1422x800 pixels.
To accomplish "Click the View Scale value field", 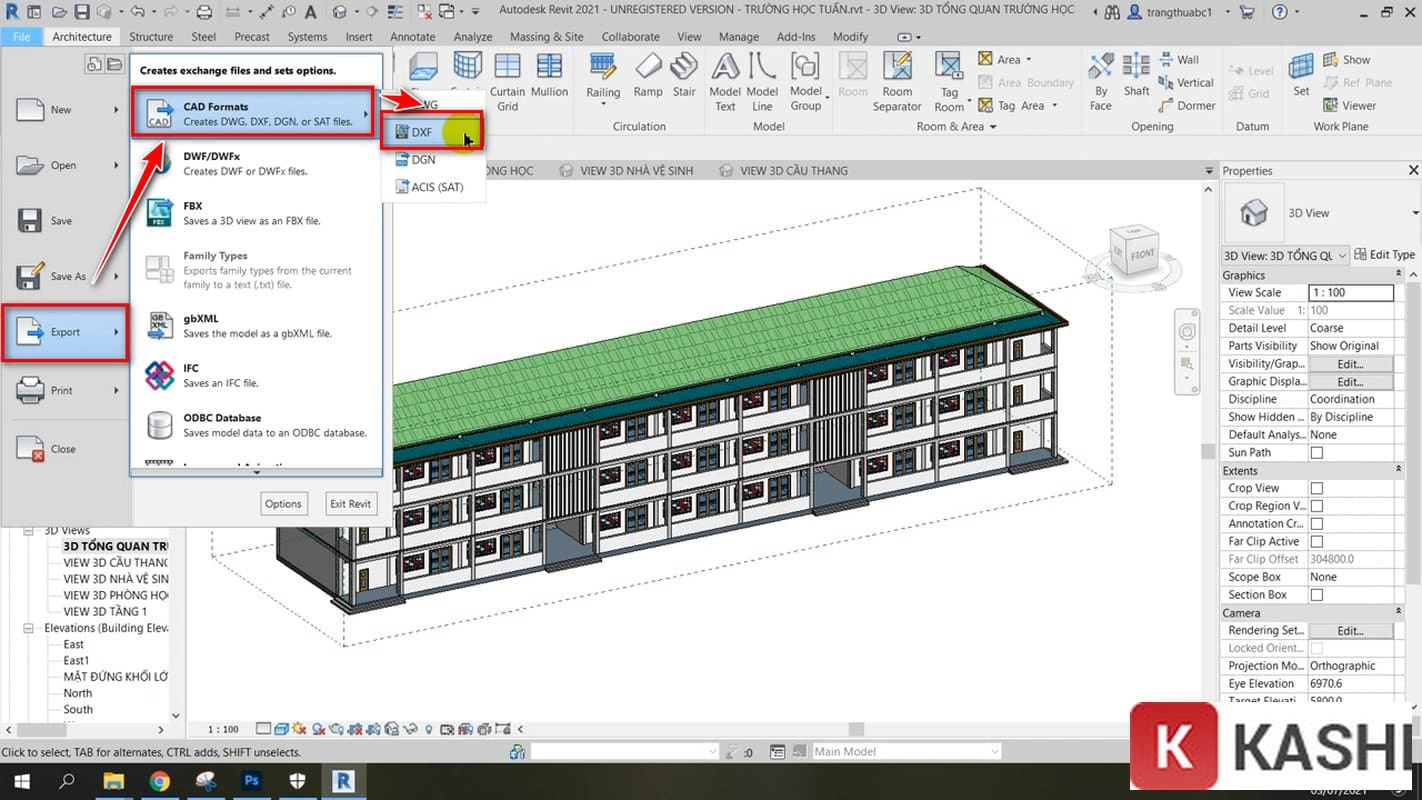I will (x=1350, y=293).
